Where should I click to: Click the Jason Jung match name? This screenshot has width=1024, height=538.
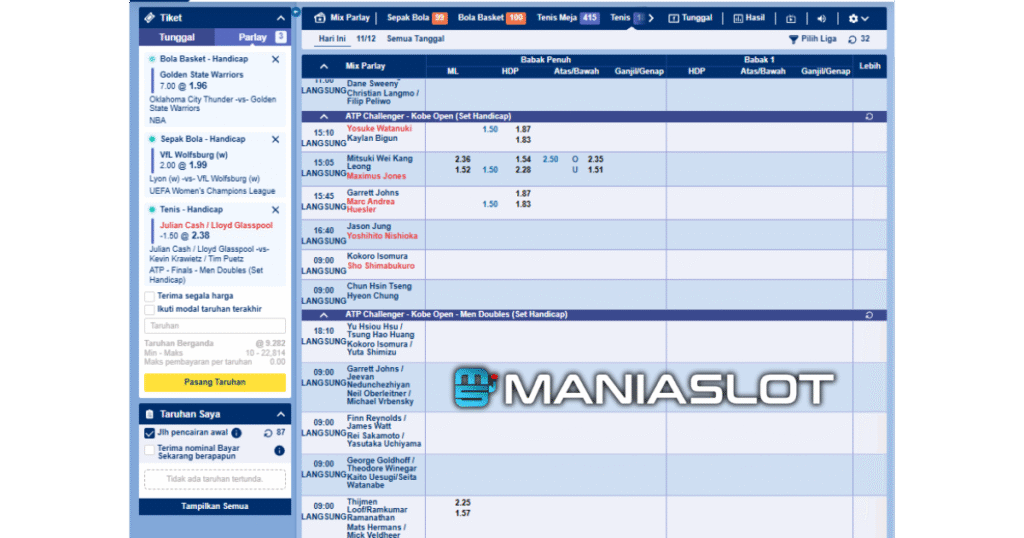[x=368, y=227]
